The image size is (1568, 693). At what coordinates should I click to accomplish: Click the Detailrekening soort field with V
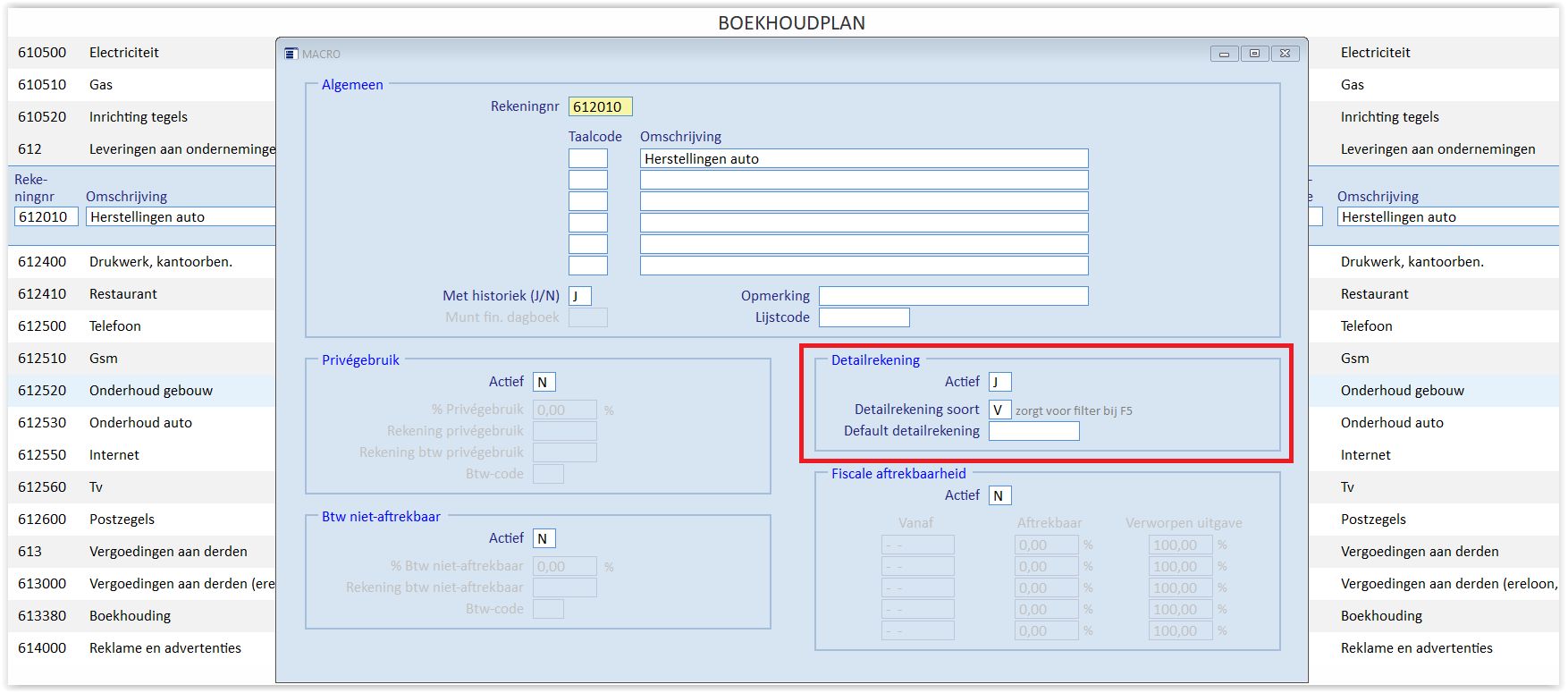click(999, 410)
